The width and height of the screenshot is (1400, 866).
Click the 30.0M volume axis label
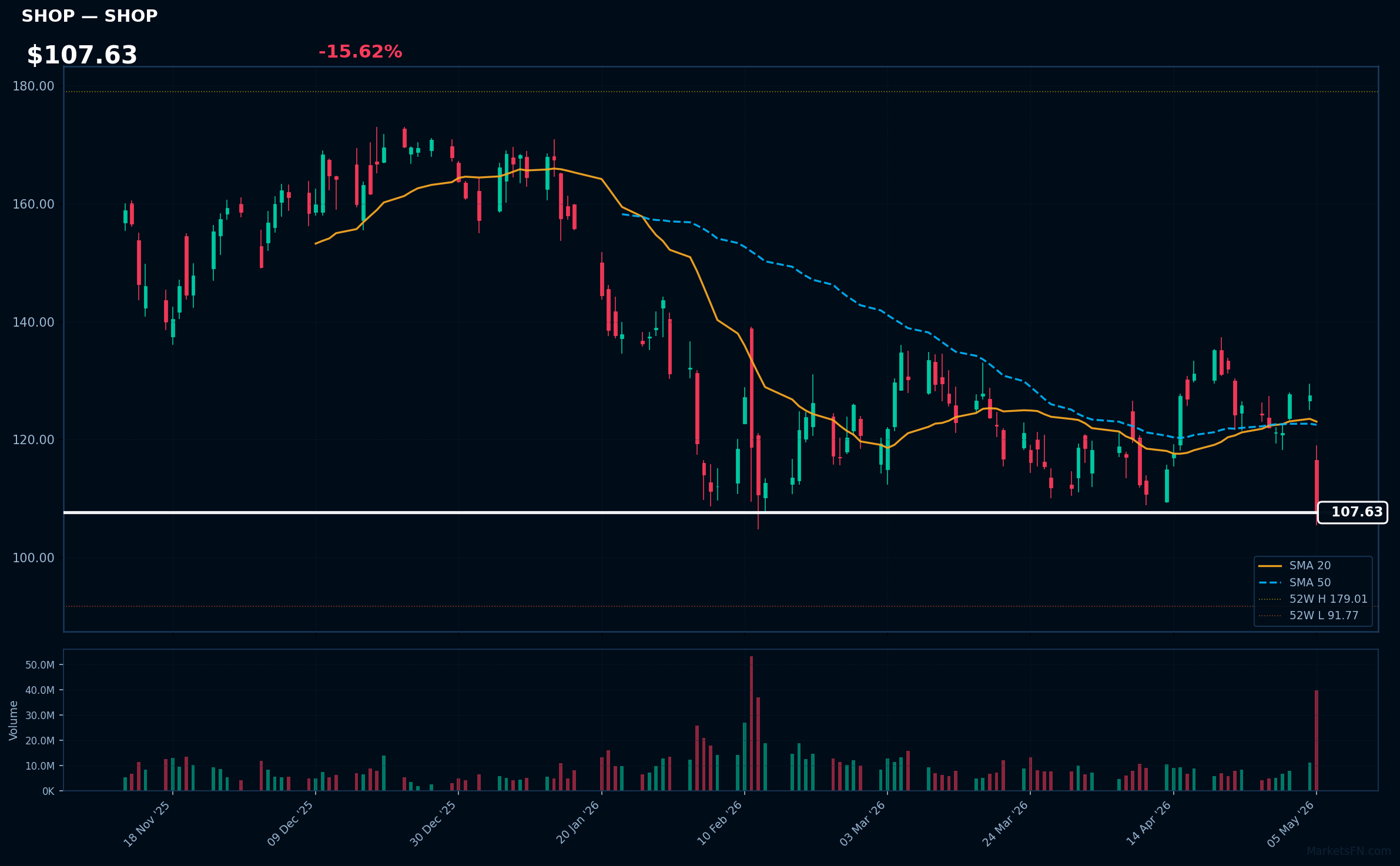tap(40, 716)
